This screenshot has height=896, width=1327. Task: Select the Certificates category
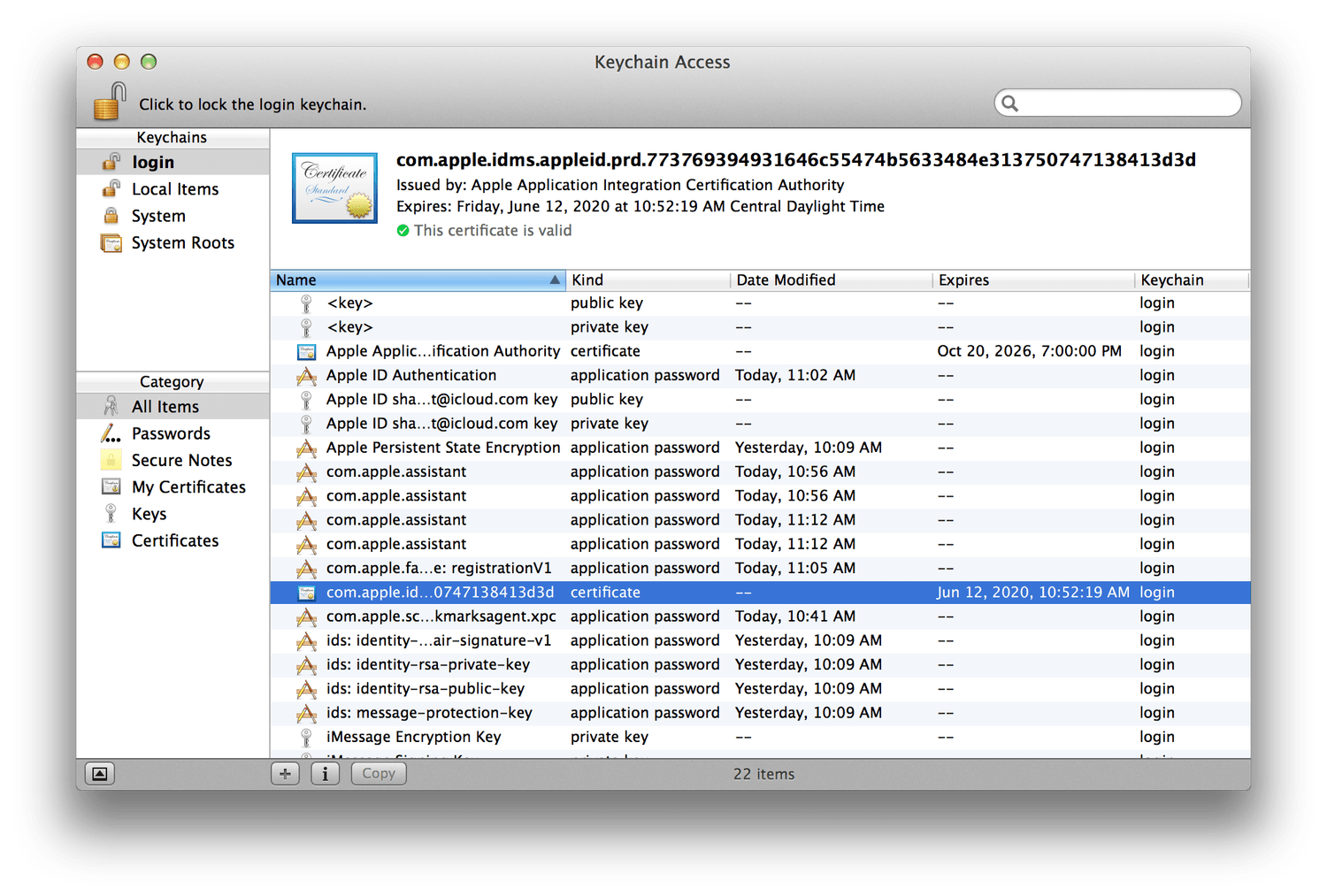click(174, 541)
